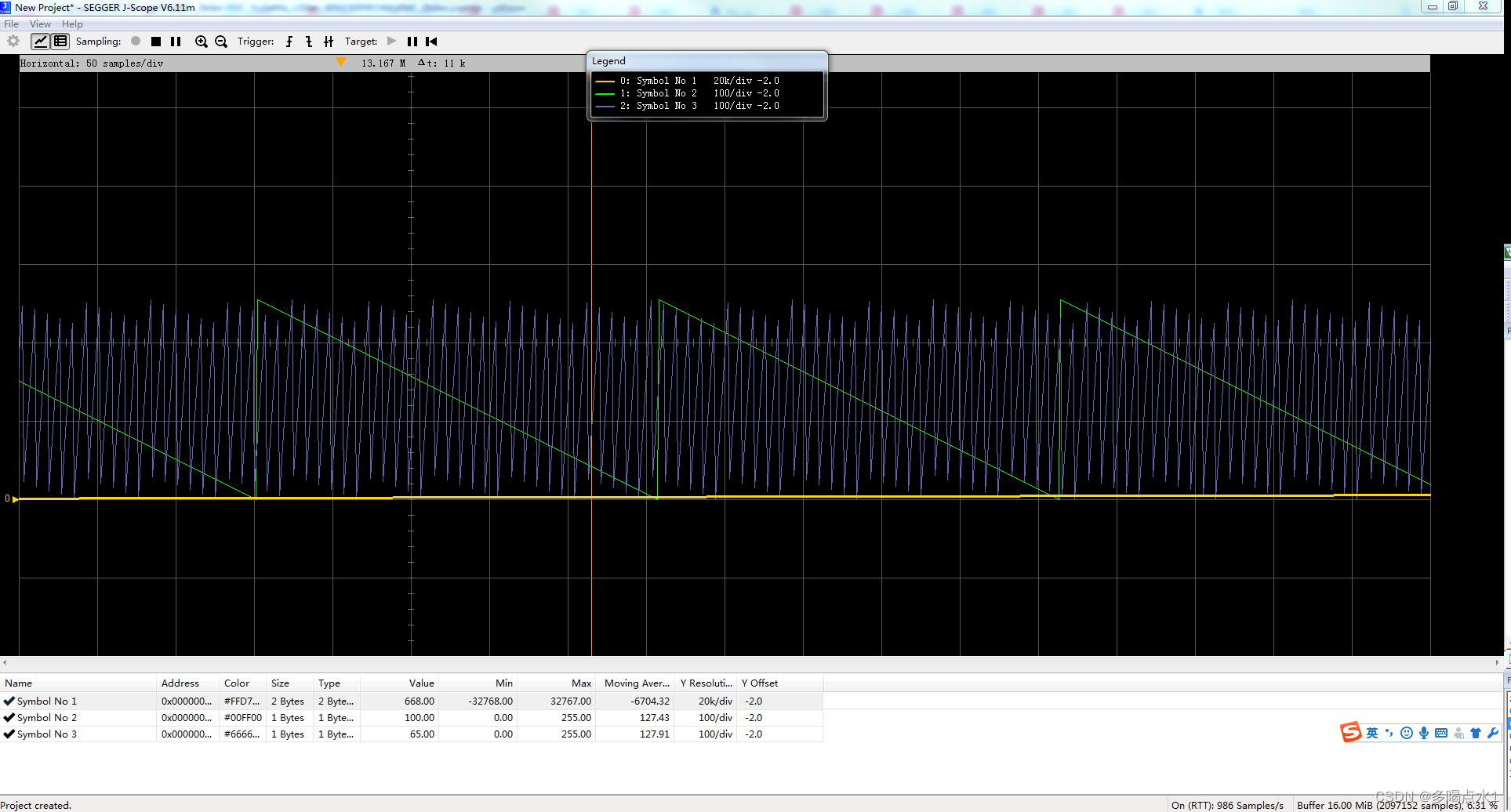Screen dimensions: 1511x812
Task: Toggle Sogou punctuation mode
Action: click(1389, 733)
